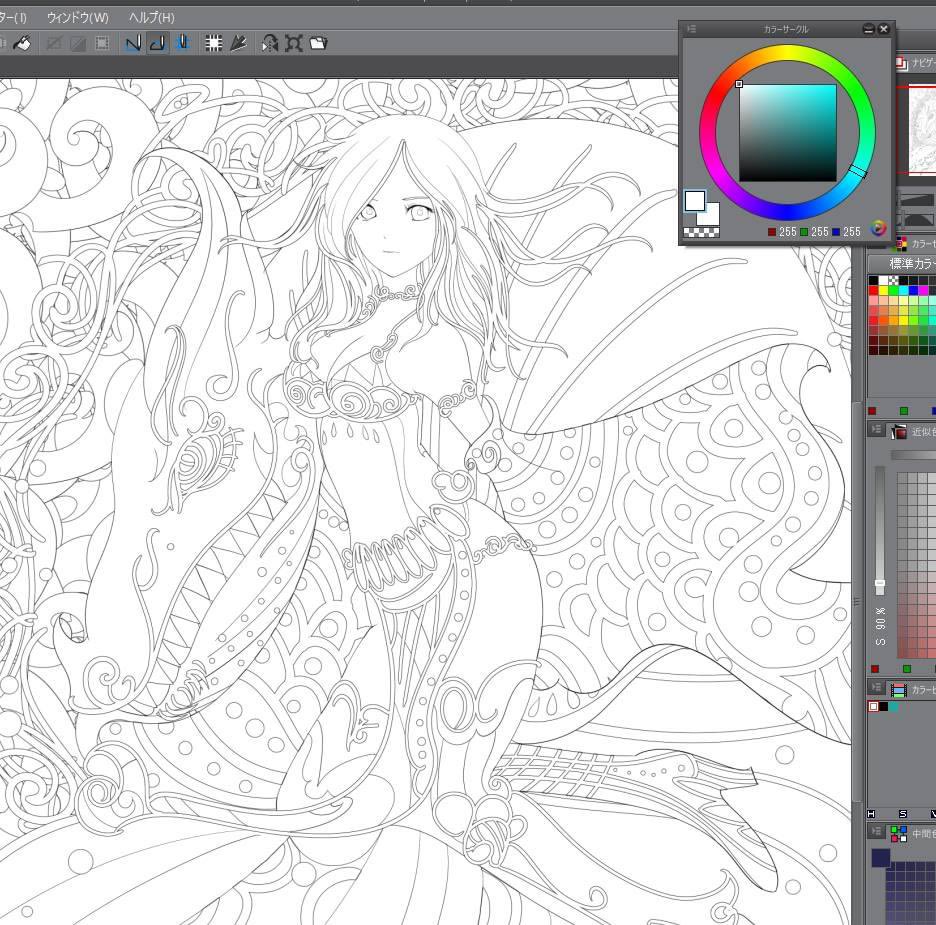Viewport: 936px width, 925px height.
Task: Open the ヘルプ(H) menu
Action: pyautogui.click(x=152, y=17)
